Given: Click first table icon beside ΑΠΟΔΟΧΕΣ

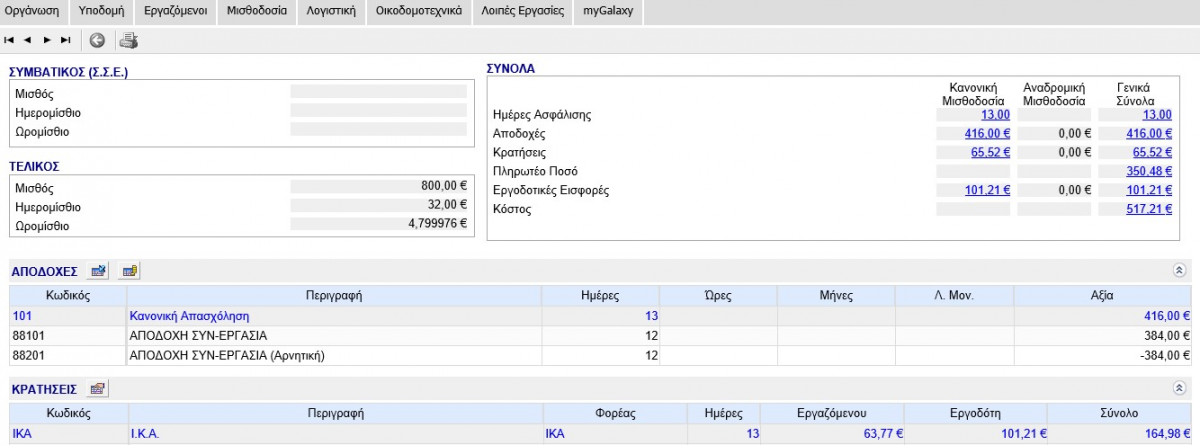Looking at the screenshot, I should 99,270.
